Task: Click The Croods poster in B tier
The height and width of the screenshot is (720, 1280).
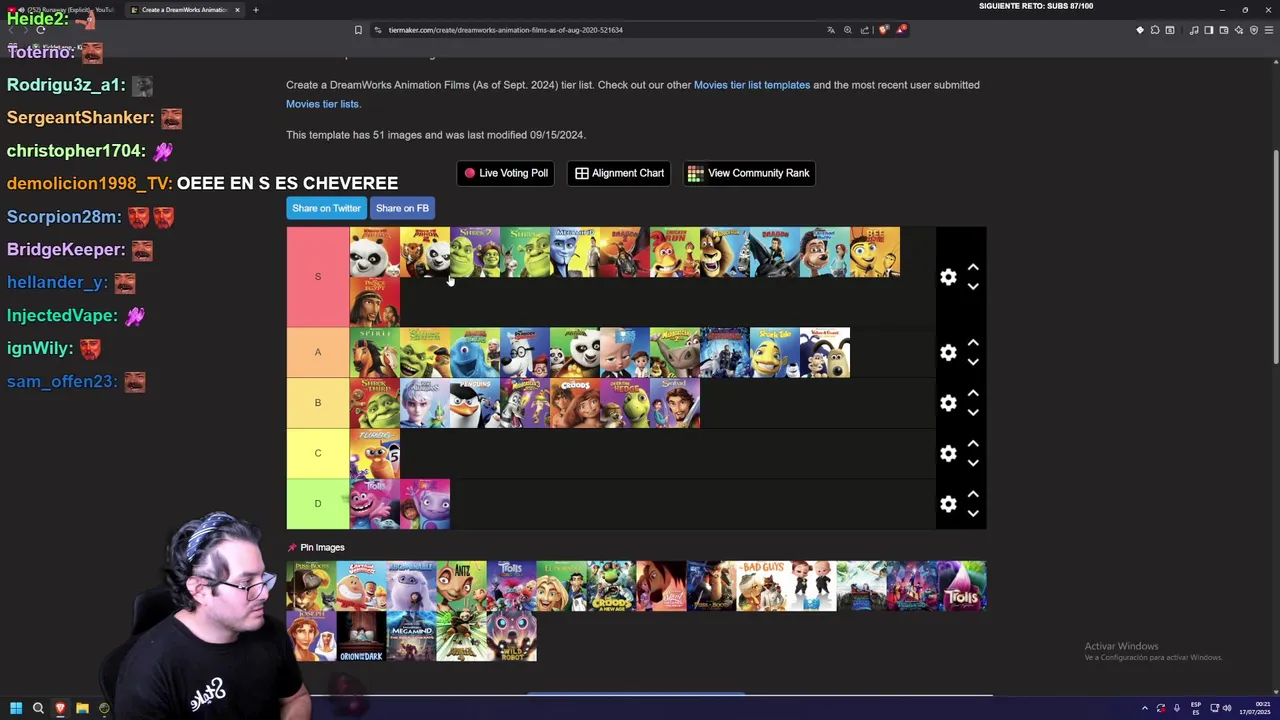Action: click(575, 403)
